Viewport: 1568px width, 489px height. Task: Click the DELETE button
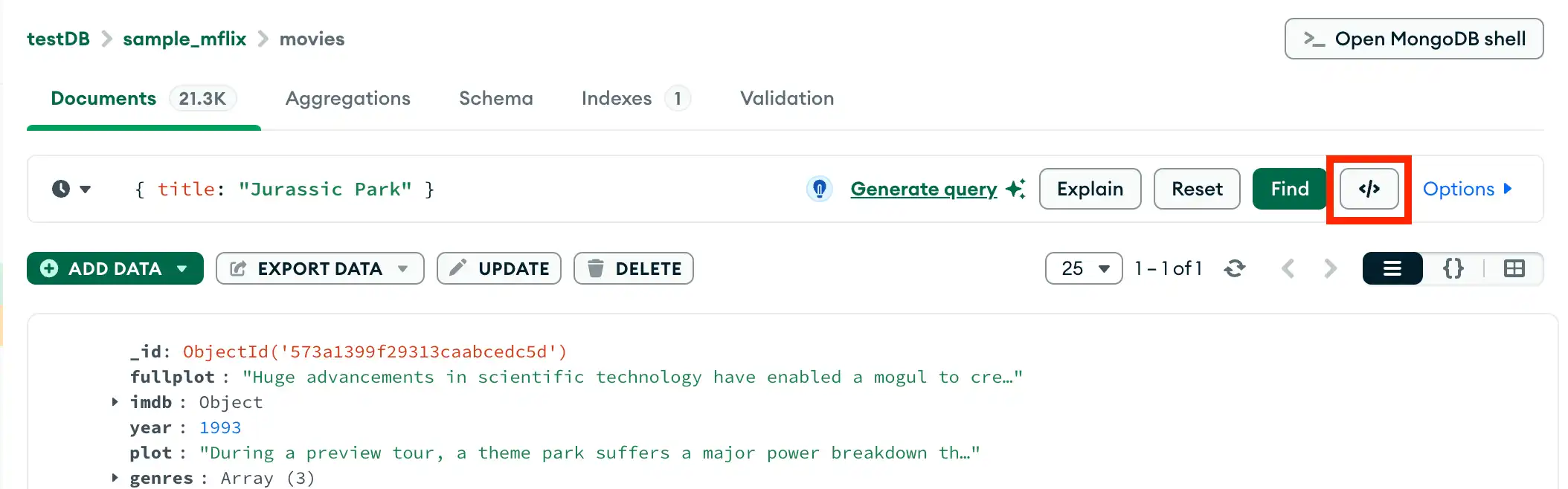(x=633, y=268)
